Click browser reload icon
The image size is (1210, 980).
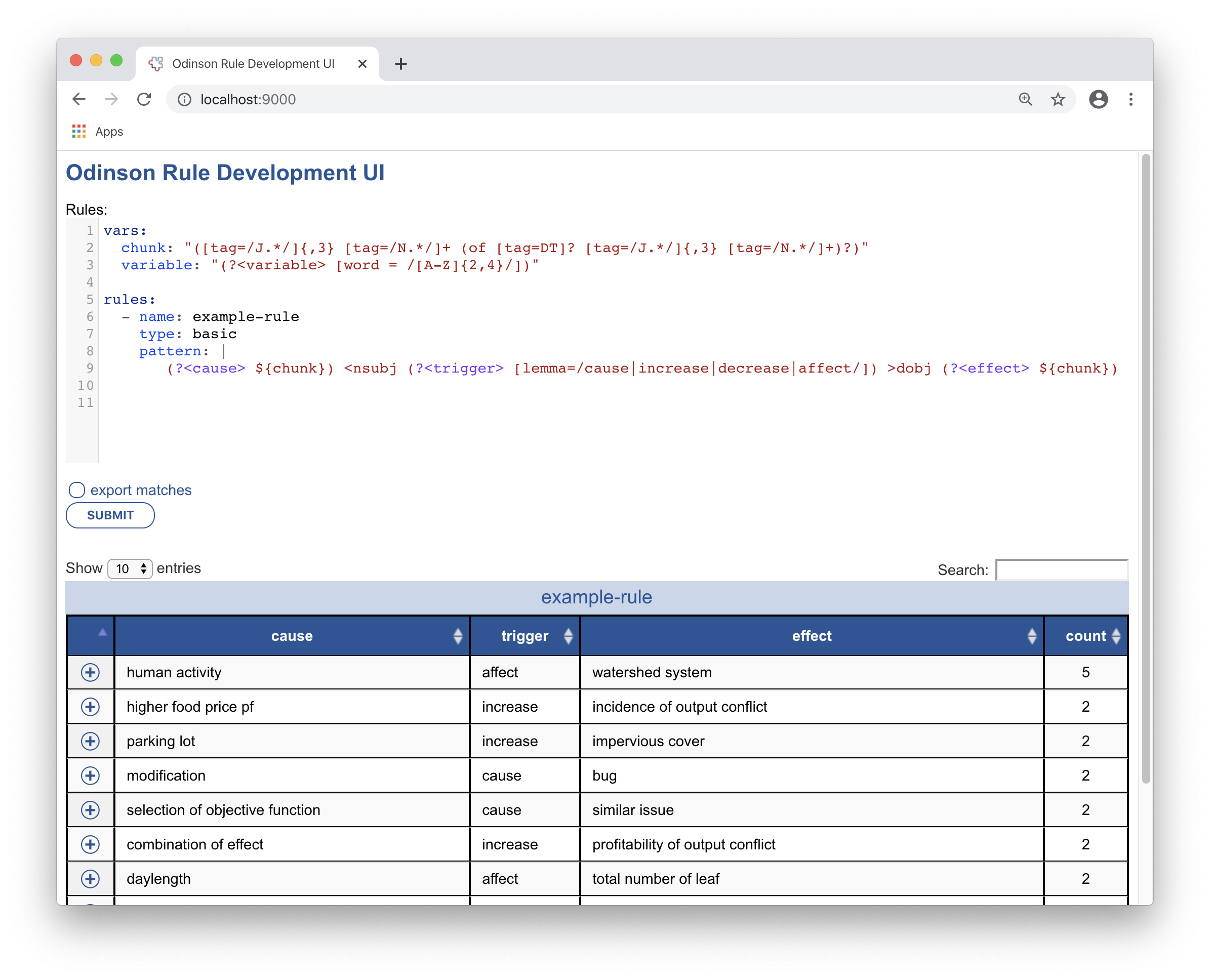tap(144, 99)
